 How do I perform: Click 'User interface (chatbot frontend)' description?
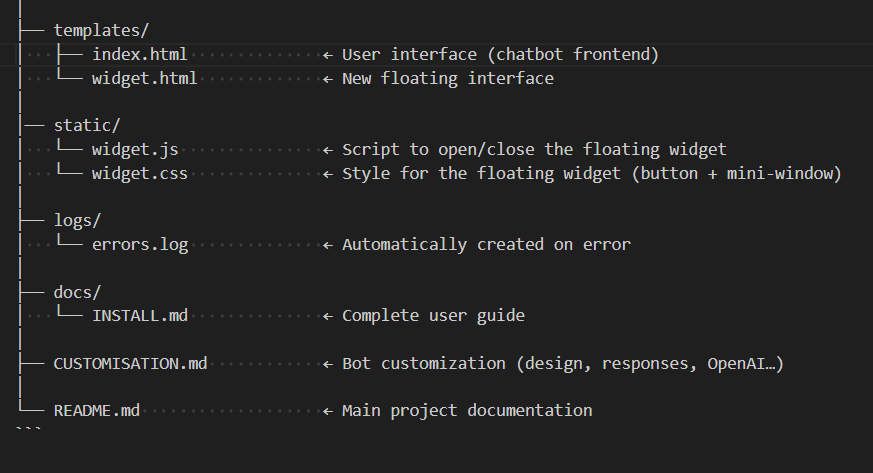(x=500, y=54)
